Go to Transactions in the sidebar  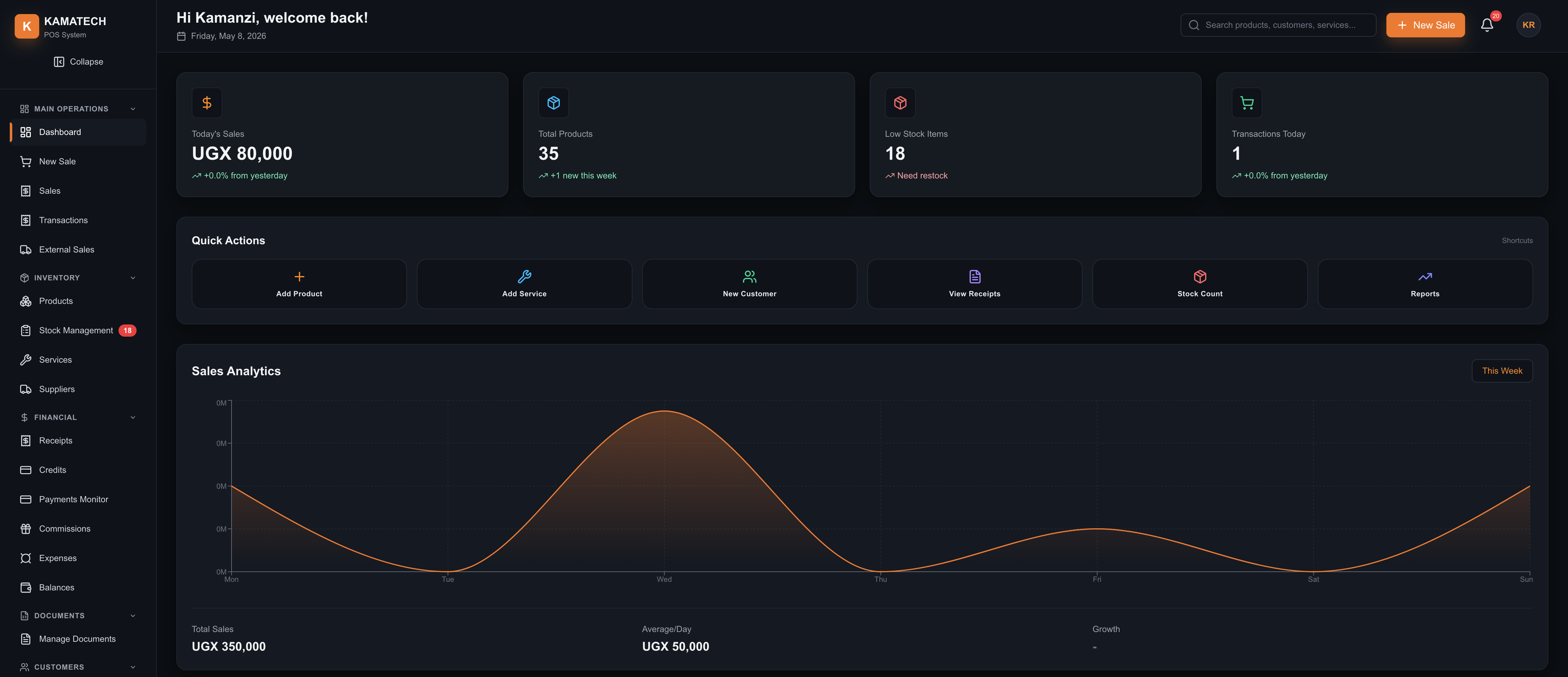coord(78,220)
